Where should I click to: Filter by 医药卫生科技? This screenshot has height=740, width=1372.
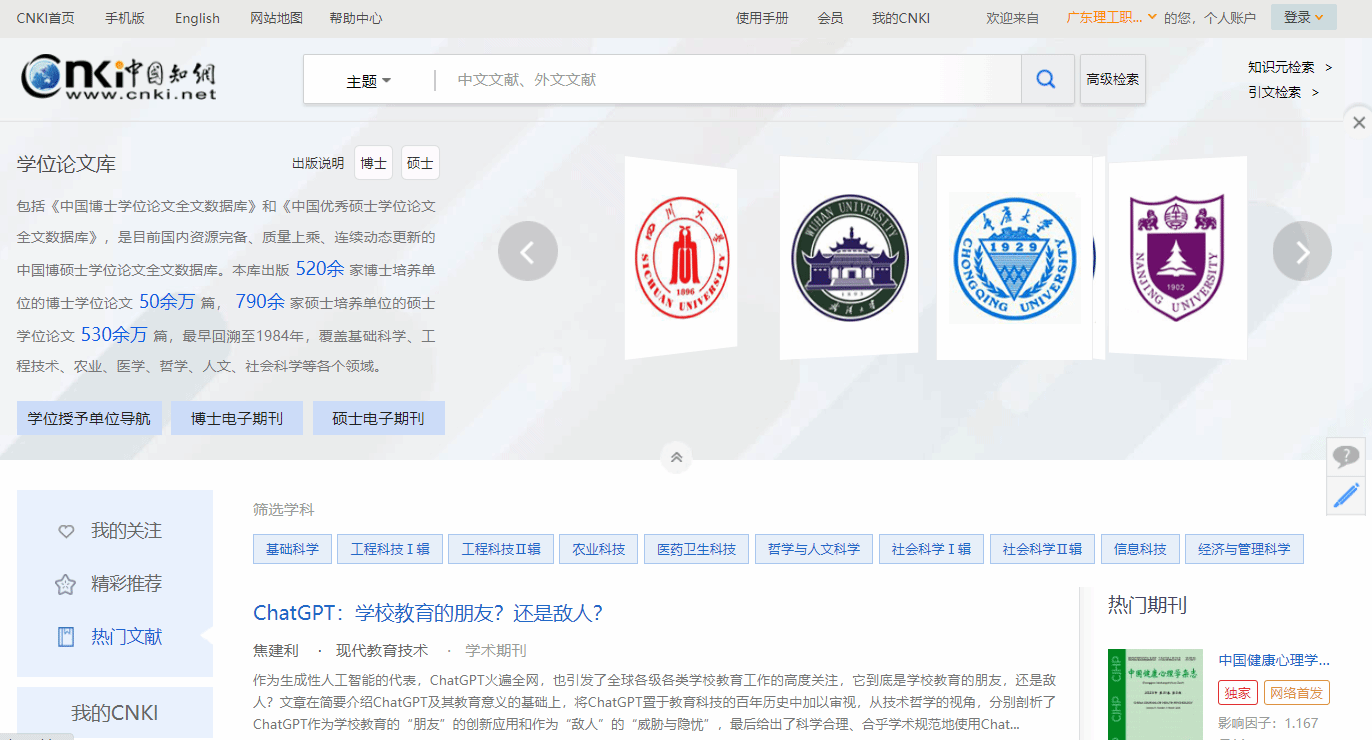696,549
